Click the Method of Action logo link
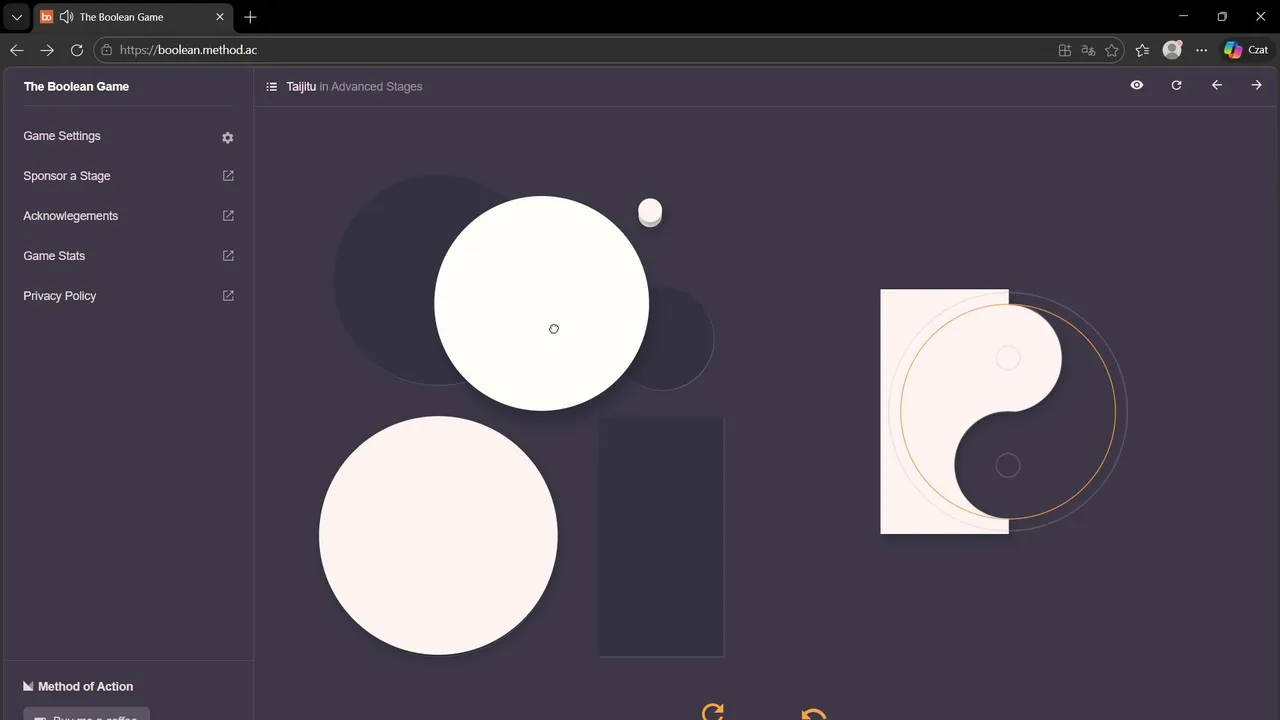This screenshot has width=1280, height=720. 78,686
